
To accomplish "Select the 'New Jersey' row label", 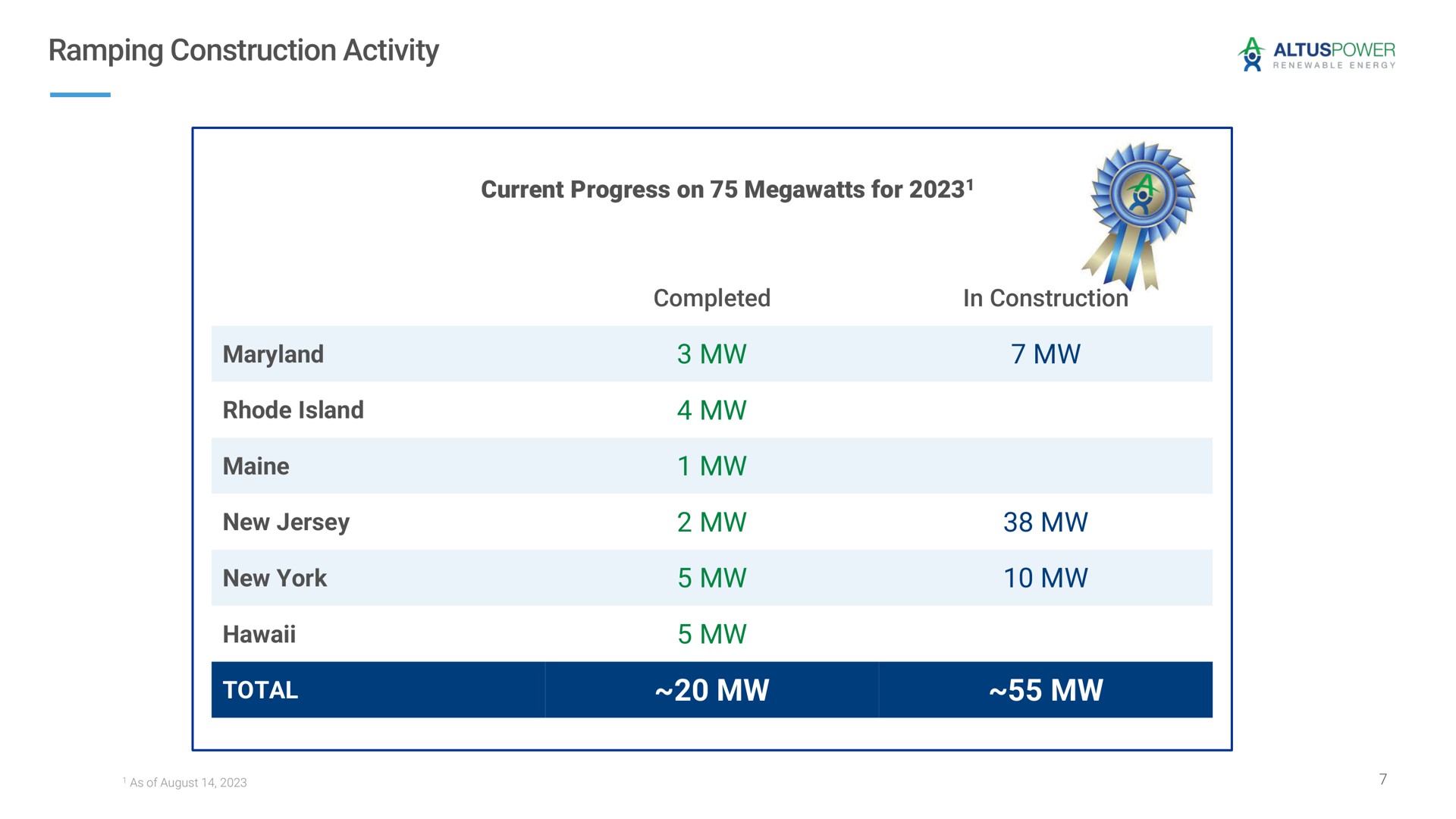I will coord(286,522).
